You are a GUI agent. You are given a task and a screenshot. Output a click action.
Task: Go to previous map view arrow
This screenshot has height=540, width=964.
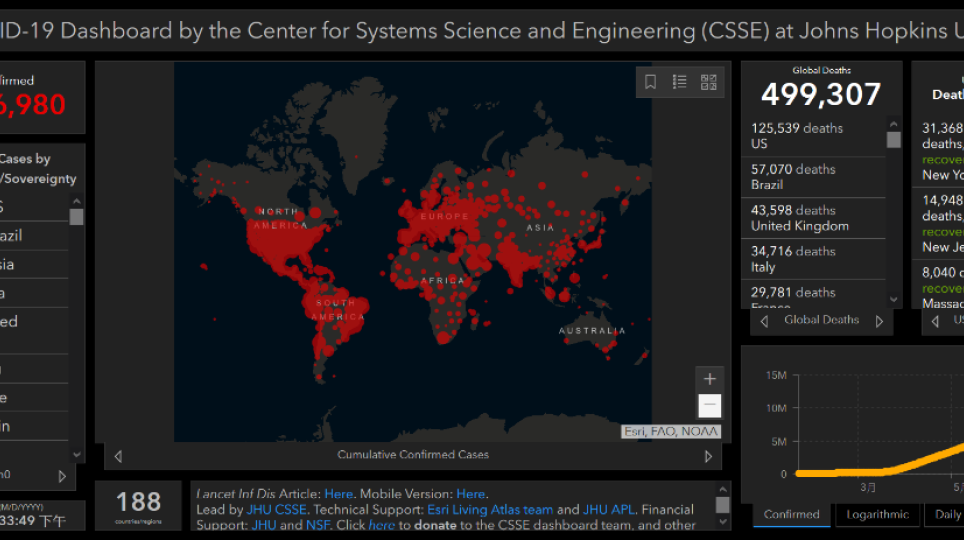(118, 456)
